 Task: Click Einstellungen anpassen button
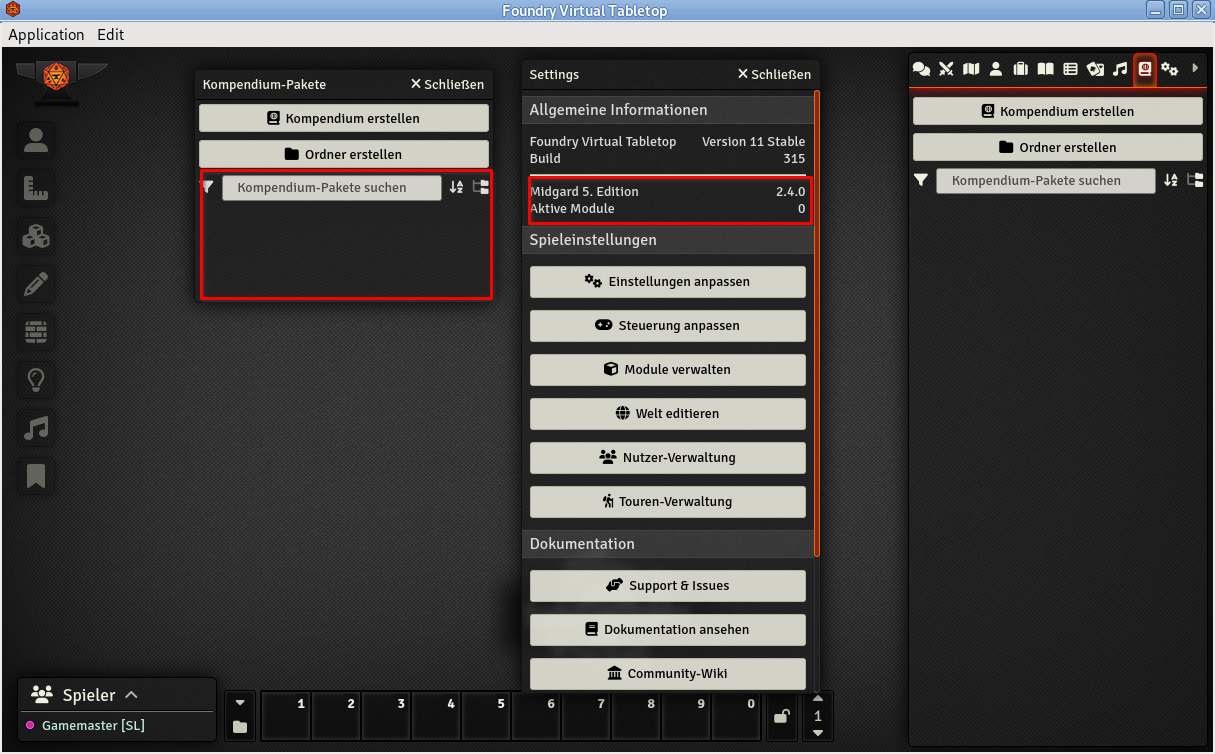[x=667, y=282]
